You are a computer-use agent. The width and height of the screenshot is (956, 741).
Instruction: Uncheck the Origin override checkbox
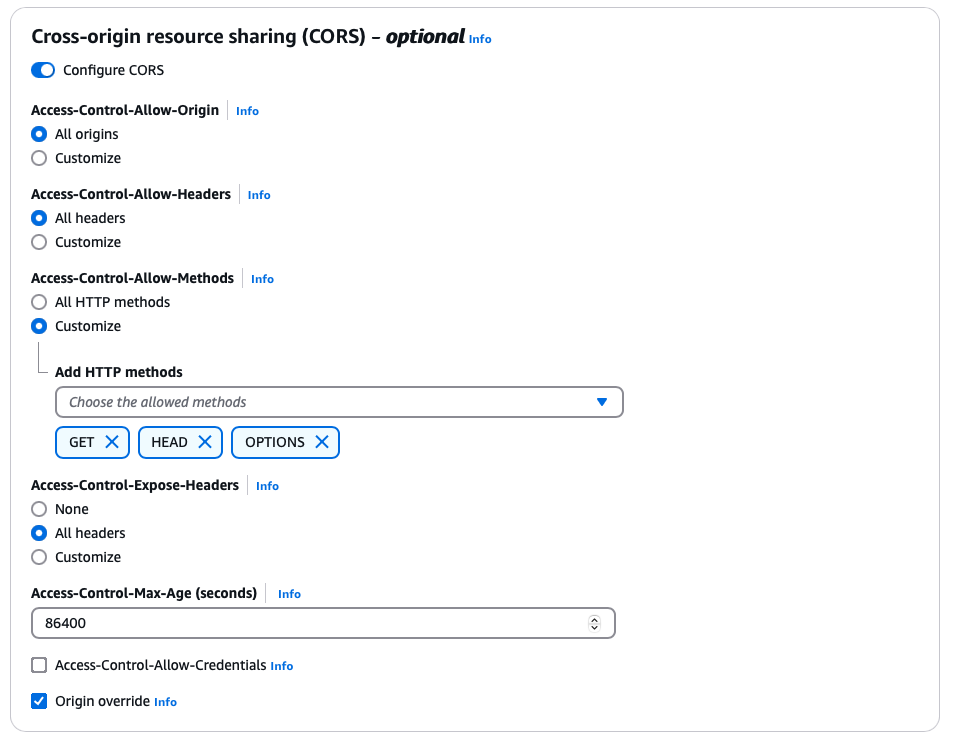[x=39, y=701]
